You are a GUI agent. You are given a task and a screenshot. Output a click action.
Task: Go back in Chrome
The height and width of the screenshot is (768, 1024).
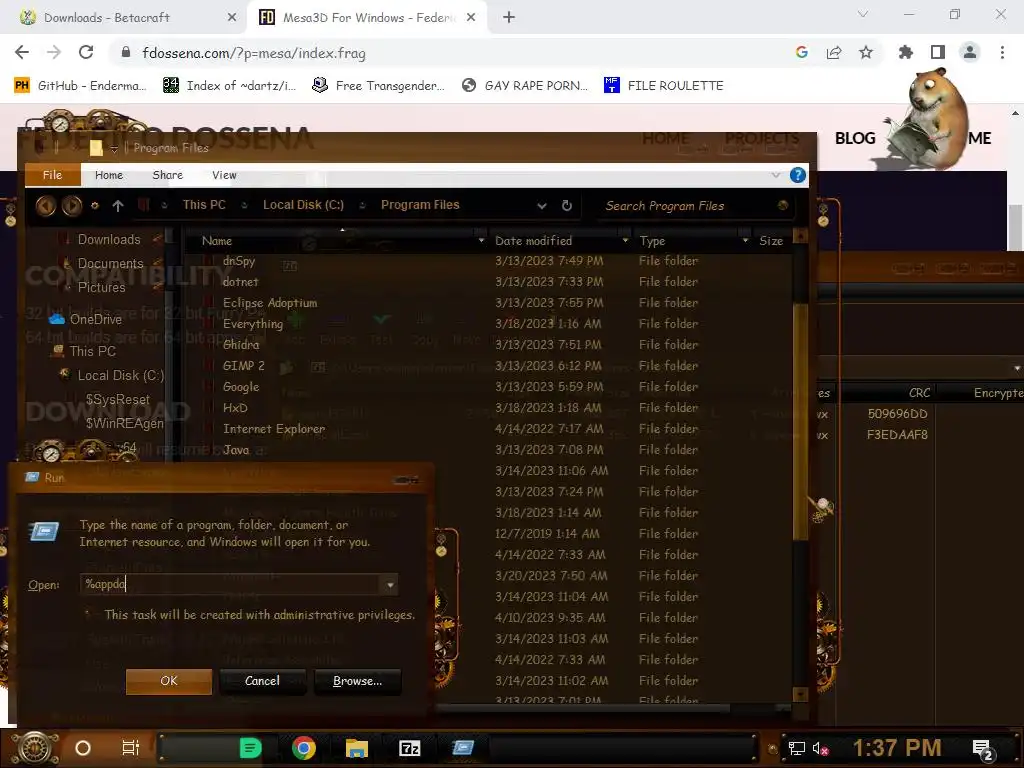(x=22, y=53)
